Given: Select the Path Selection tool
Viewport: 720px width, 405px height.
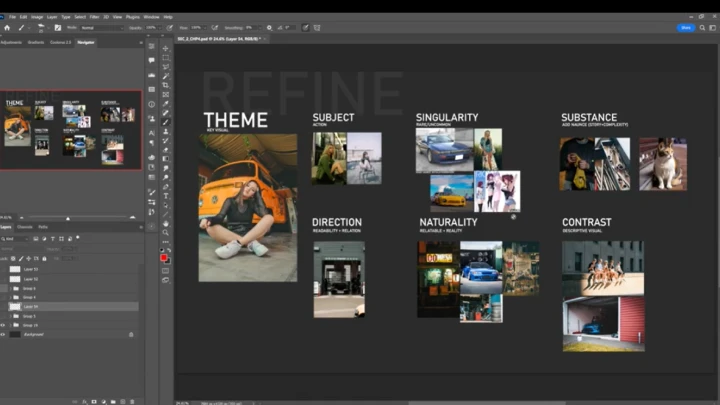Looking at the screenshot, I should point(166,205).
